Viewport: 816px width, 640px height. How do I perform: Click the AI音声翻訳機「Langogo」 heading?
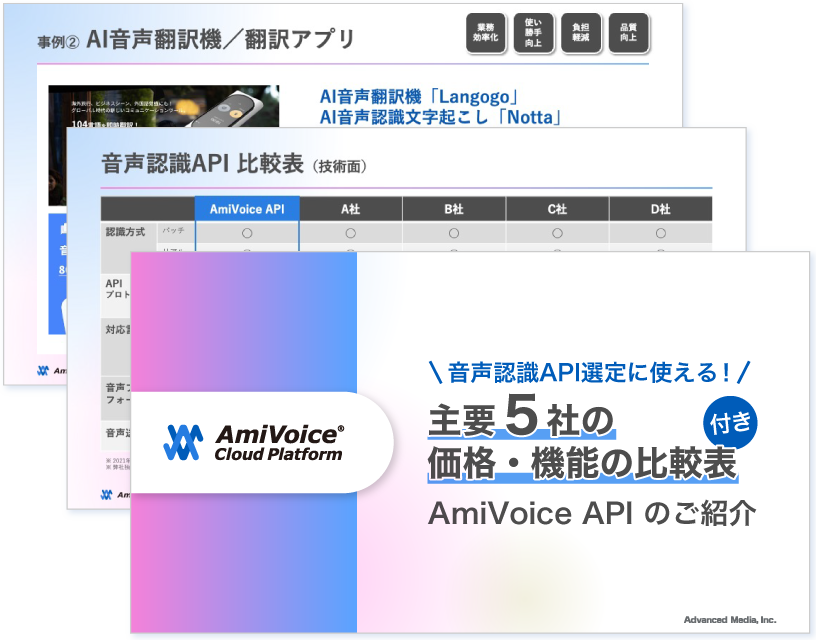[x=419, y=97]
